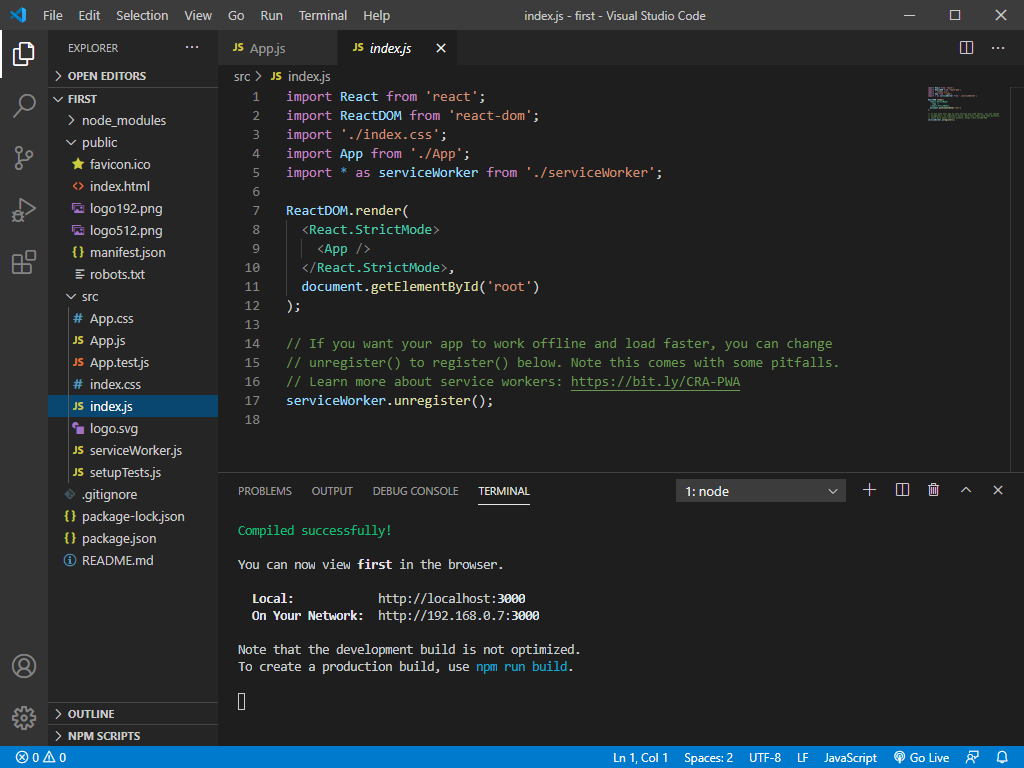Screen dimensions: 1024x768
Task: Click JavaScript language mode
Action: coord(850,758)
